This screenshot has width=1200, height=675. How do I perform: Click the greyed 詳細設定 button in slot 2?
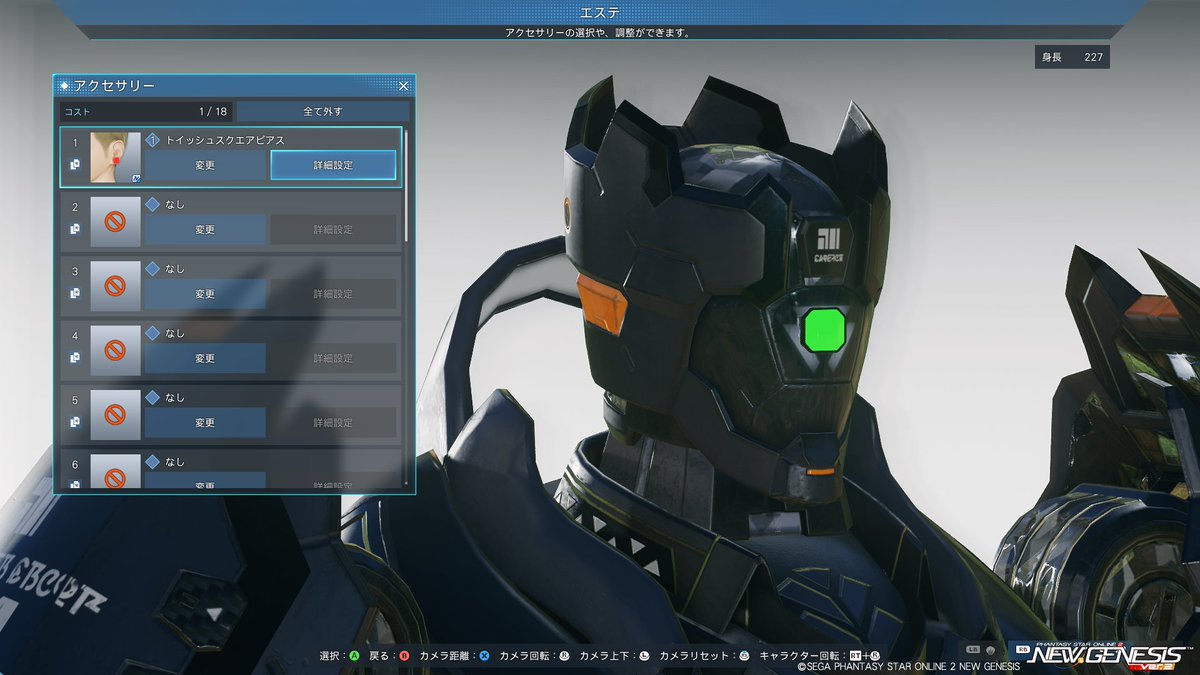pos(333,229)
